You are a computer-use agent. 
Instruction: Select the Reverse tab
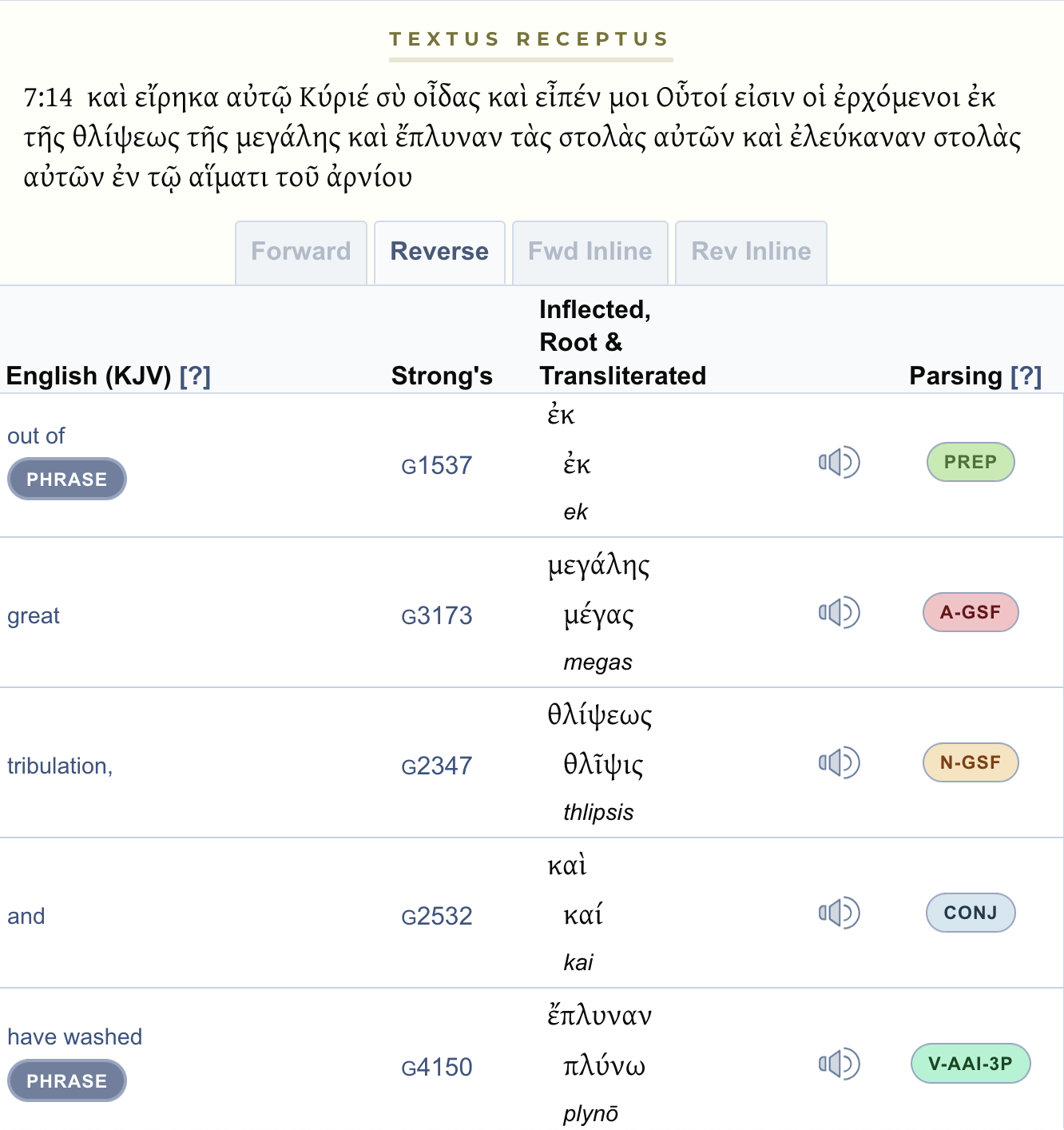click(x=439, y=253)
